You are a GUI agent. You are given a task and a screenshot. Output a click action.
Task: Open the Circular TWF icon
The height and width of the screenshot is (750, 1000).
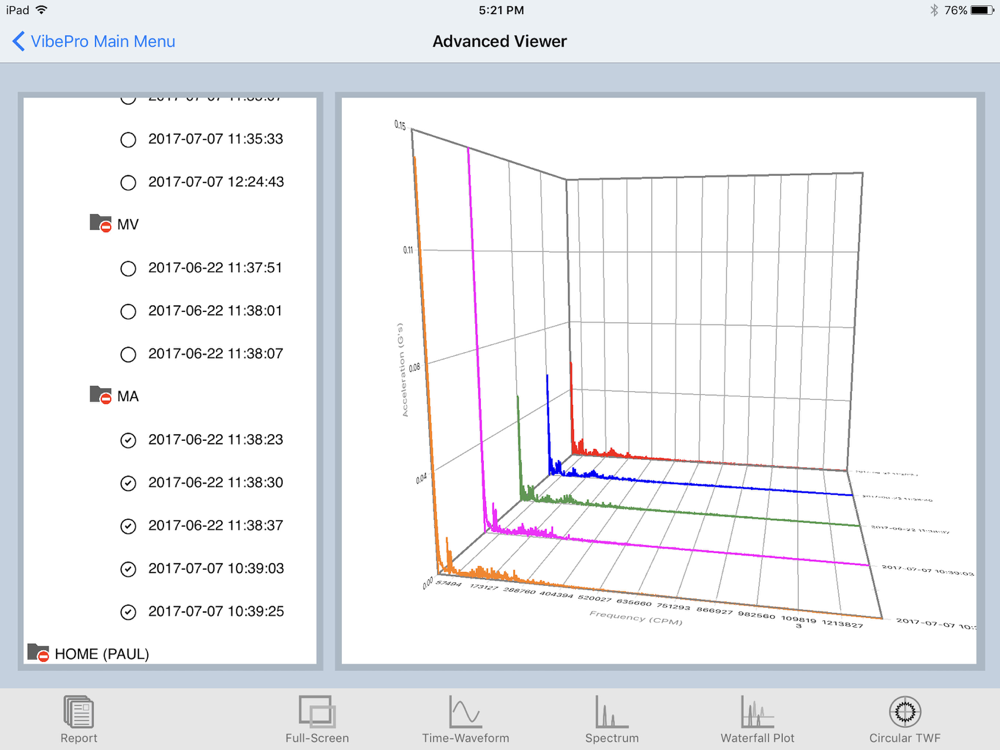tap(904, 712)
